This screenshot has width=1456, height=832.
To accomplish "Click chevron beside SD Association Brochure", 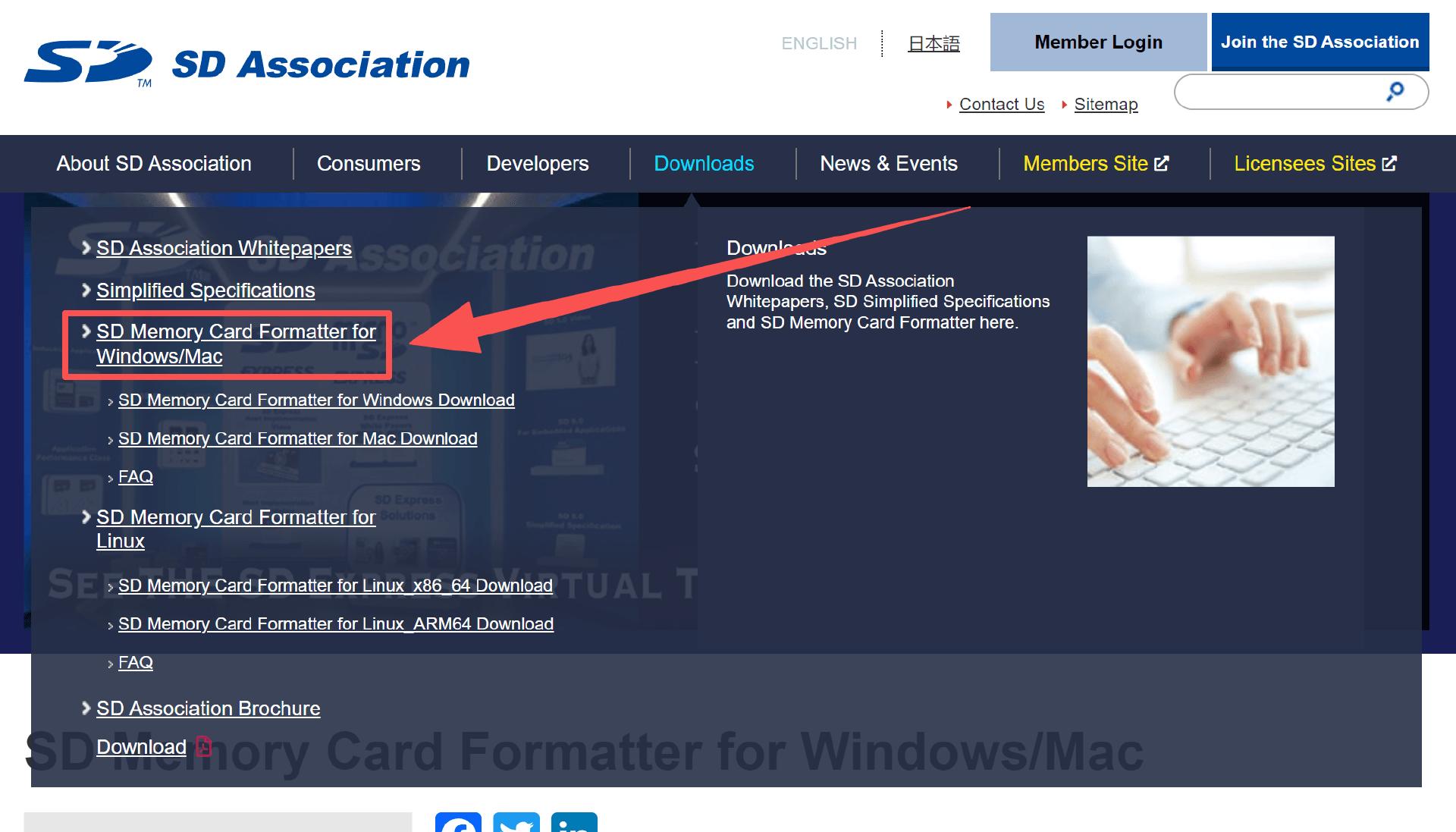I will [86, 708].
